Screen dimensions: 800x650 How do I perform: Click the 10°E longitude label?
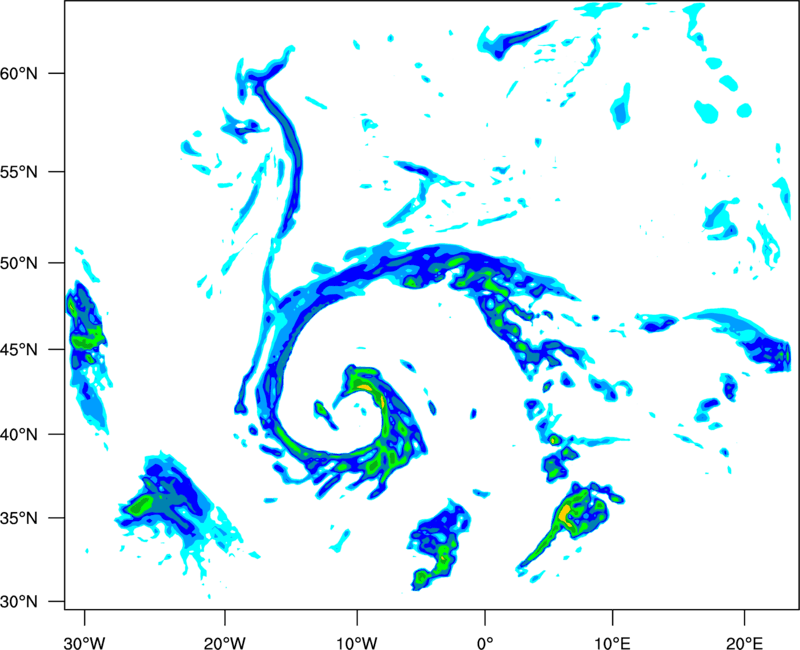[612, 643]
